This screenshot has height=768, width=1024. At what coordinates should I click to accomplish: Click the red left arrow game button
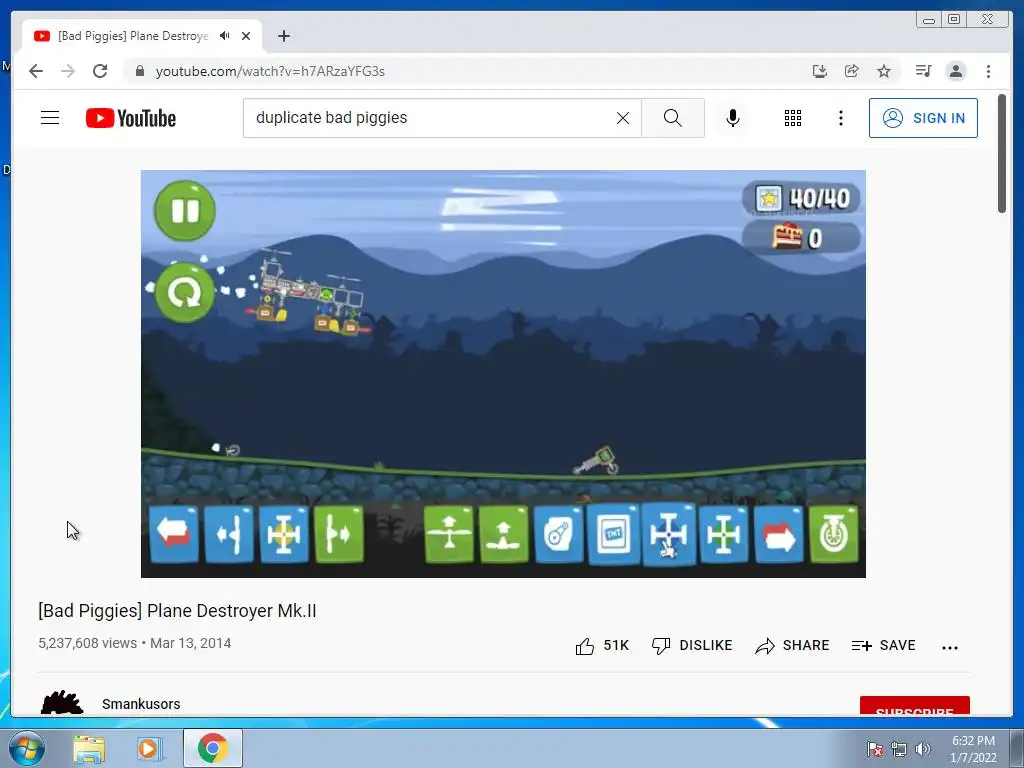(174, 534)
